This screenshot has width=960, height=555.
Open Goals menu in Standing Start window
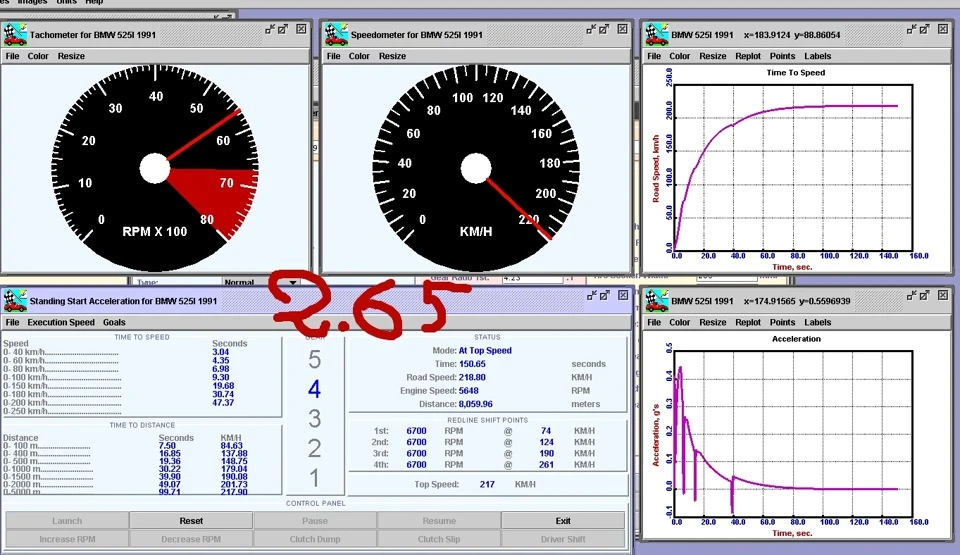pyautogui.click(x=114, y=322)
